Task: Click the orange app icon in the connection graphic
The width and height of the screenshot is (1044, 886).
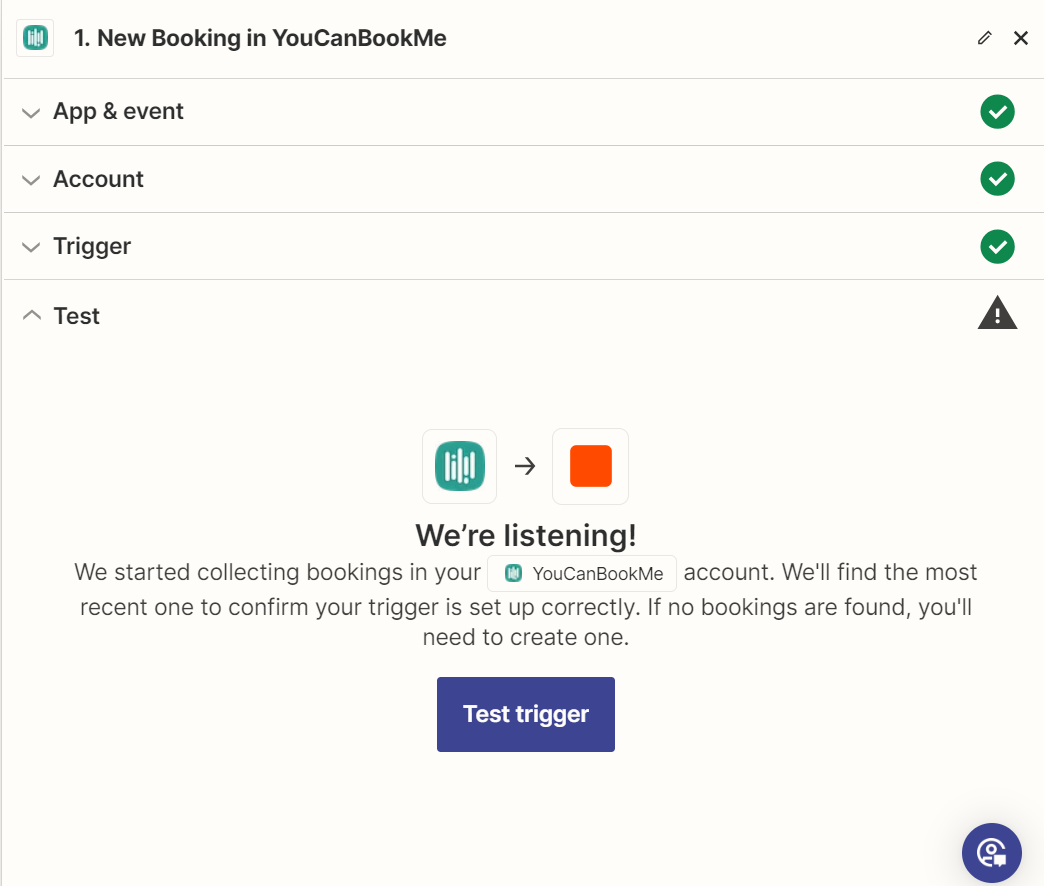Action: [x=590, y=466]
